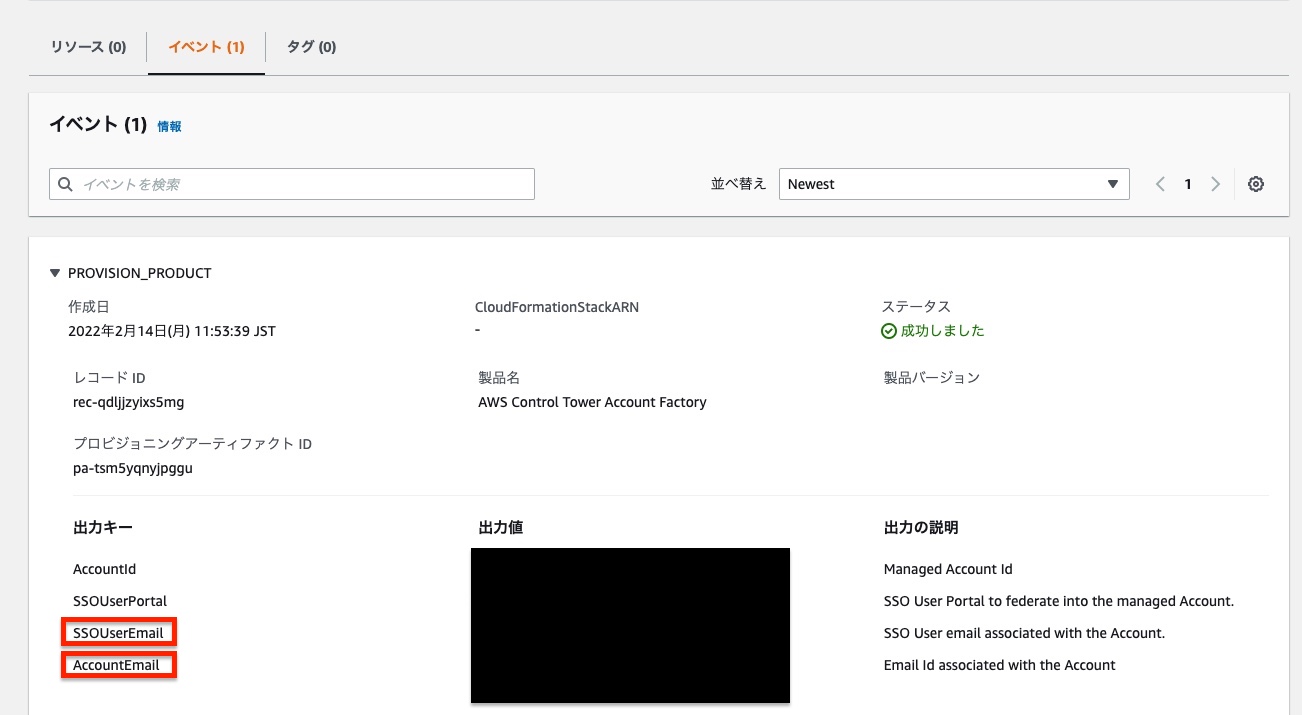Click the 情報 info link

coord(169,127)
